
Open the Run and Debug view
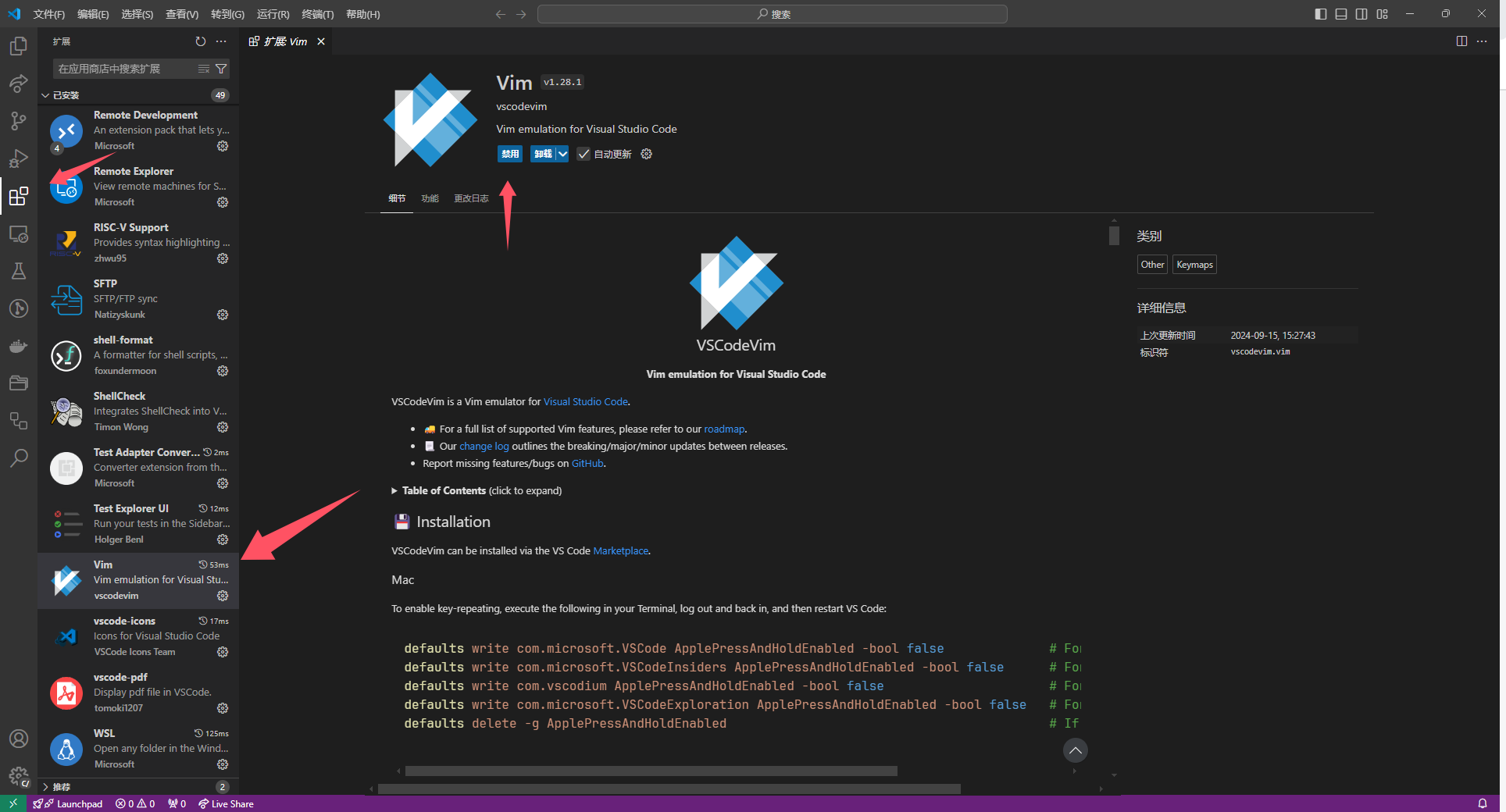[19, 158]
